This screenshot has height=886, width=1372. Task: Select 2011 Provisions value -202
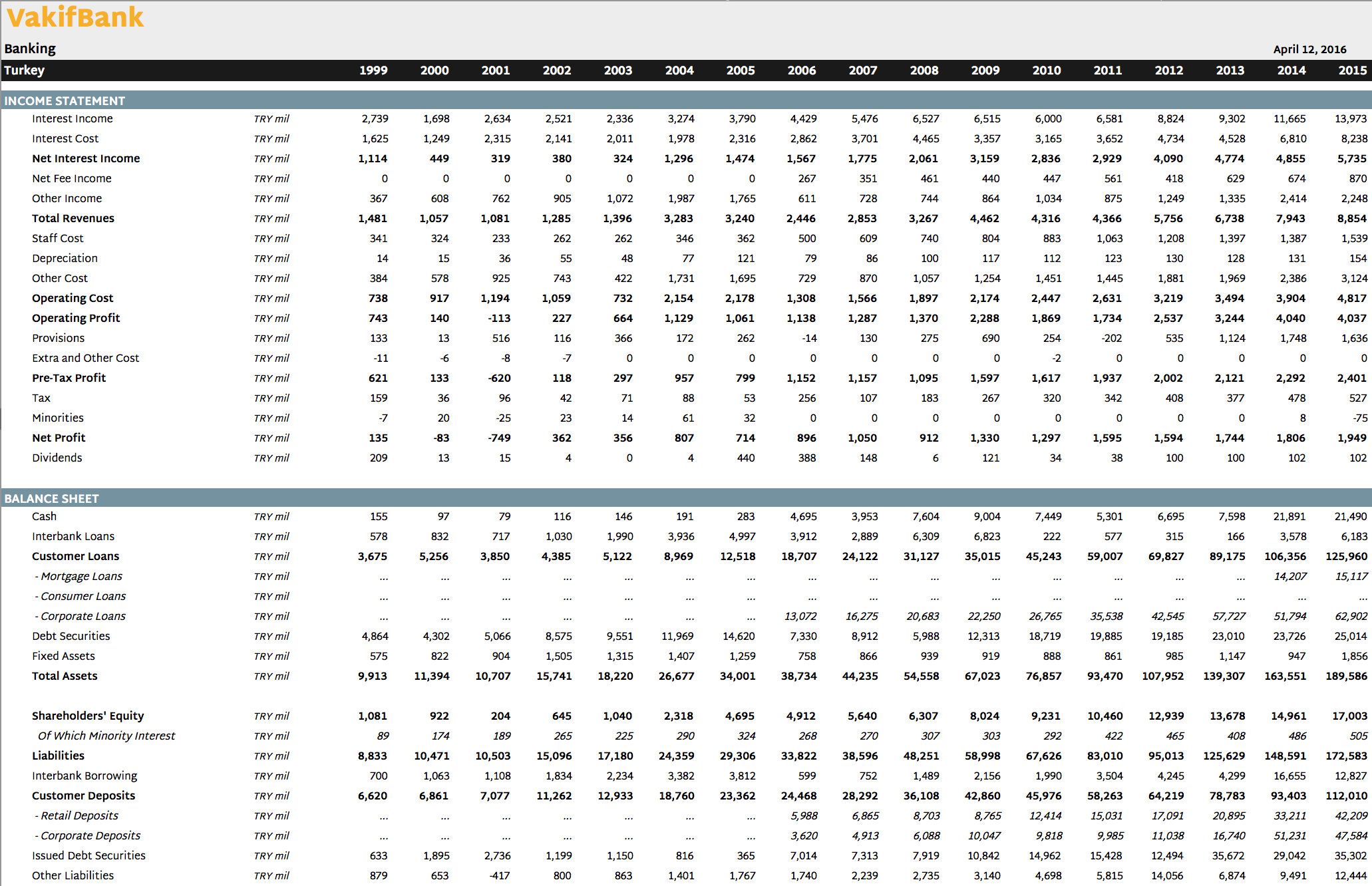(1112, 338)
